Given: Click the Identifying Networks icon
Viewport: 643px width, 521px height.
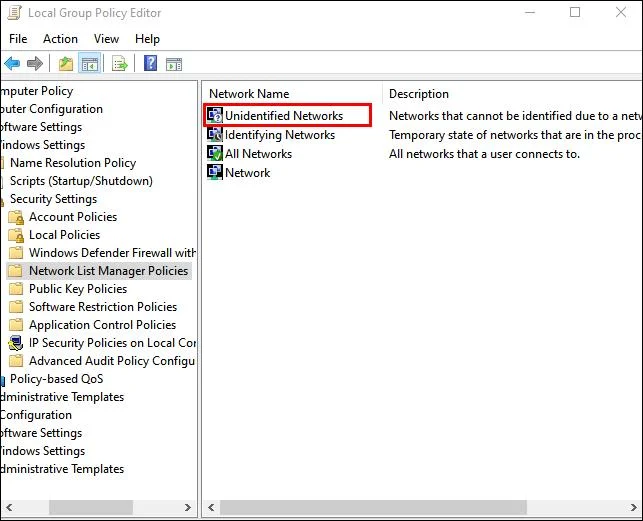Looking at the screenshot, I should pos(214,135).
